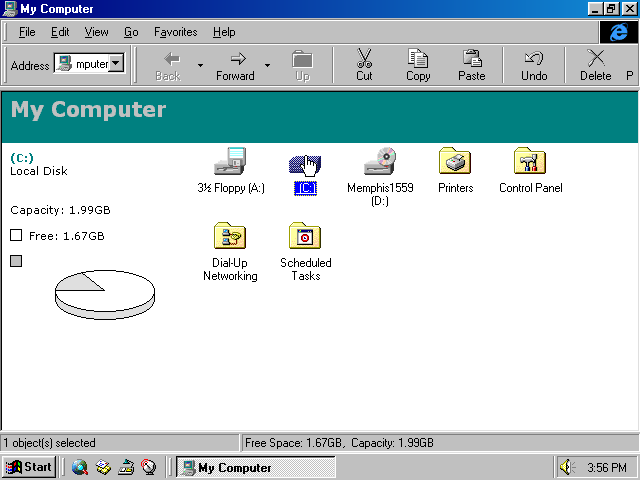
Task: Restore down the My Computer window
Action: 611,9
